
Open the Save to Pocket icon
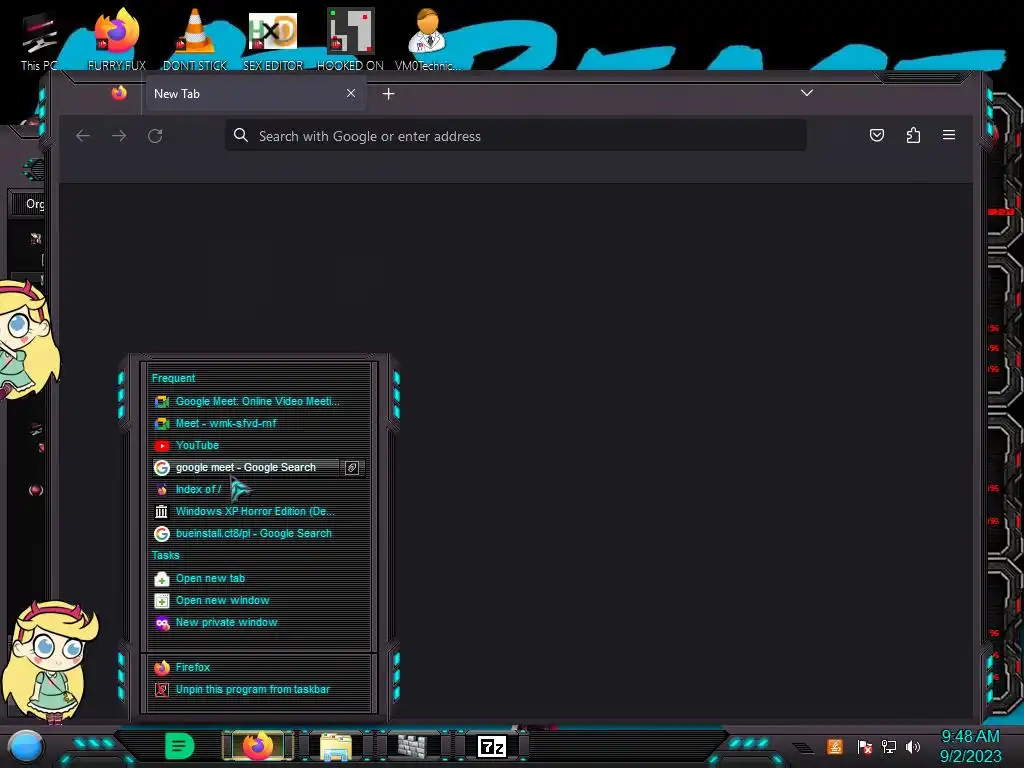(x=876, y=135)
